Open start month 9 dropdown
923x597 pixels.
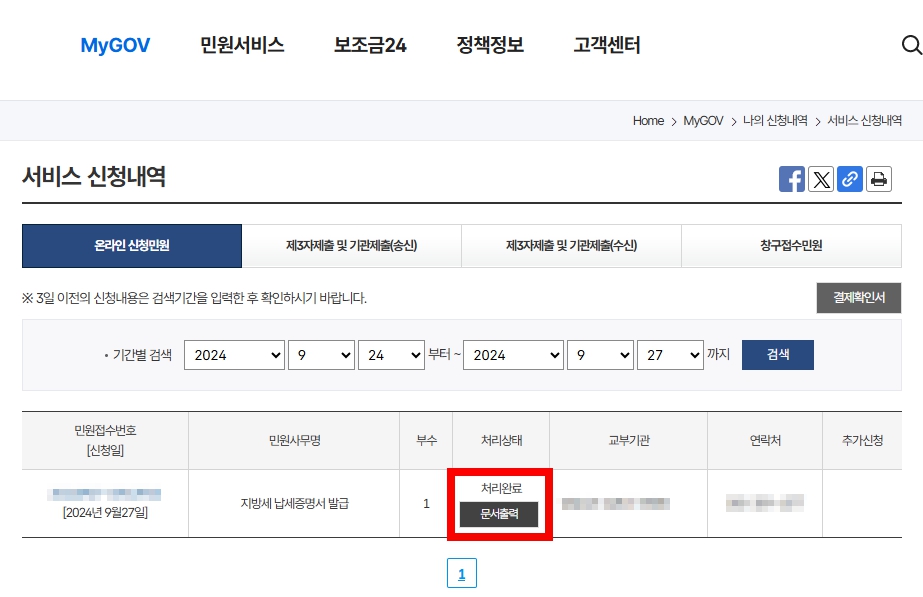tap(321, 355)
